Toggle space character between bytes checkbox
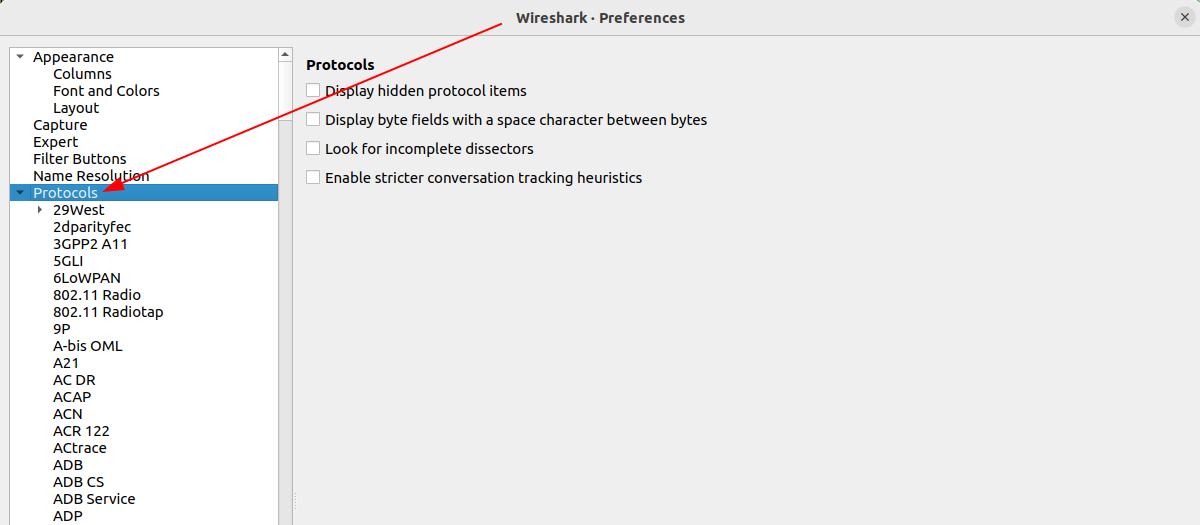Screen dimensions: 1200x525 click(313, 119)
